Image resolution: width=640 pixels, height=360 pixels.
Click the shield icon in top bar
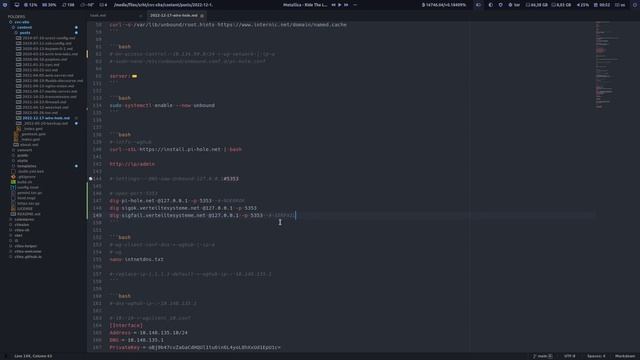click(500, 5)
